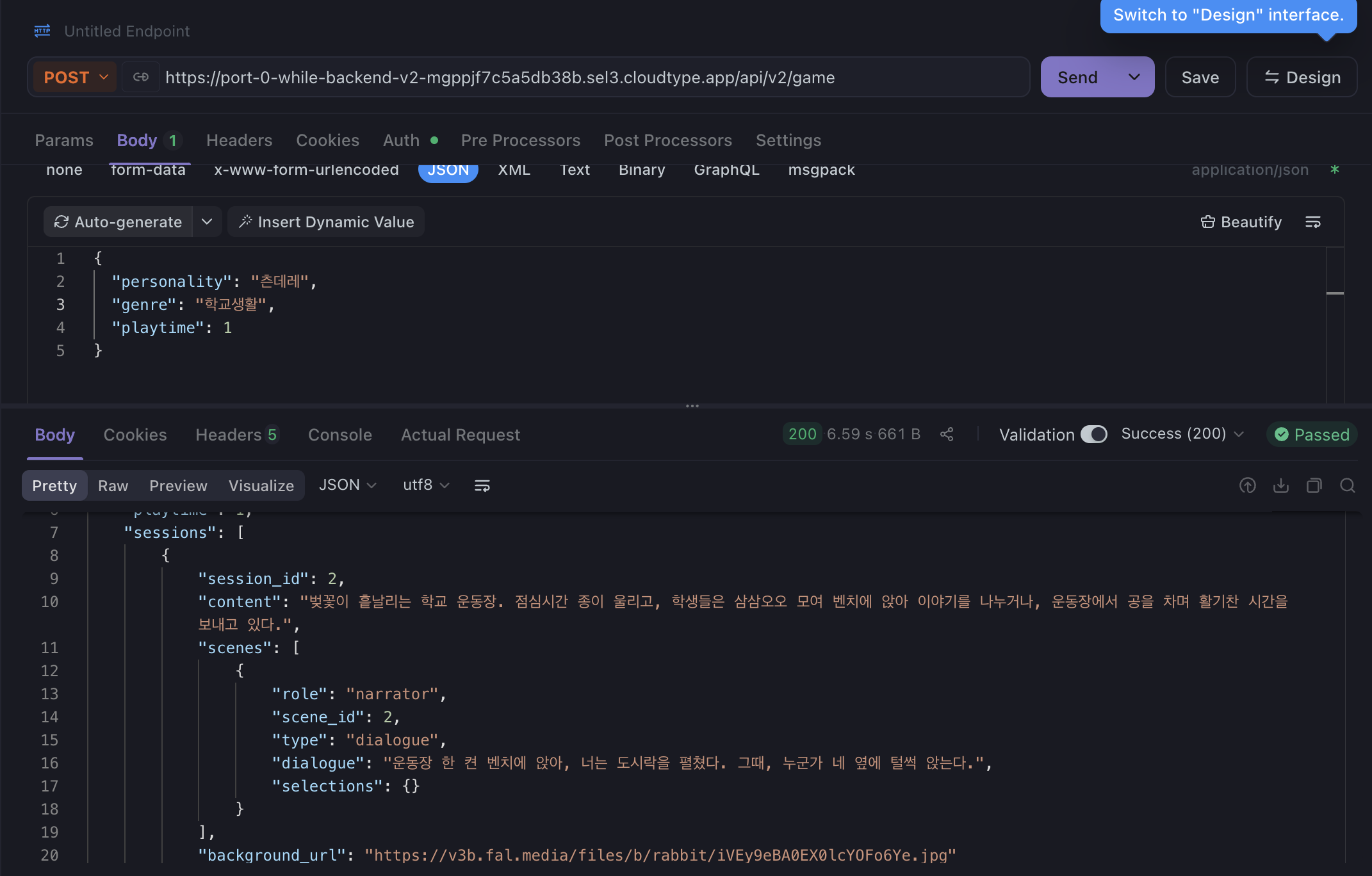Click the request URL field
Image resolution: width=1372 pixels, height=876 pixels.
coord(594,77)
